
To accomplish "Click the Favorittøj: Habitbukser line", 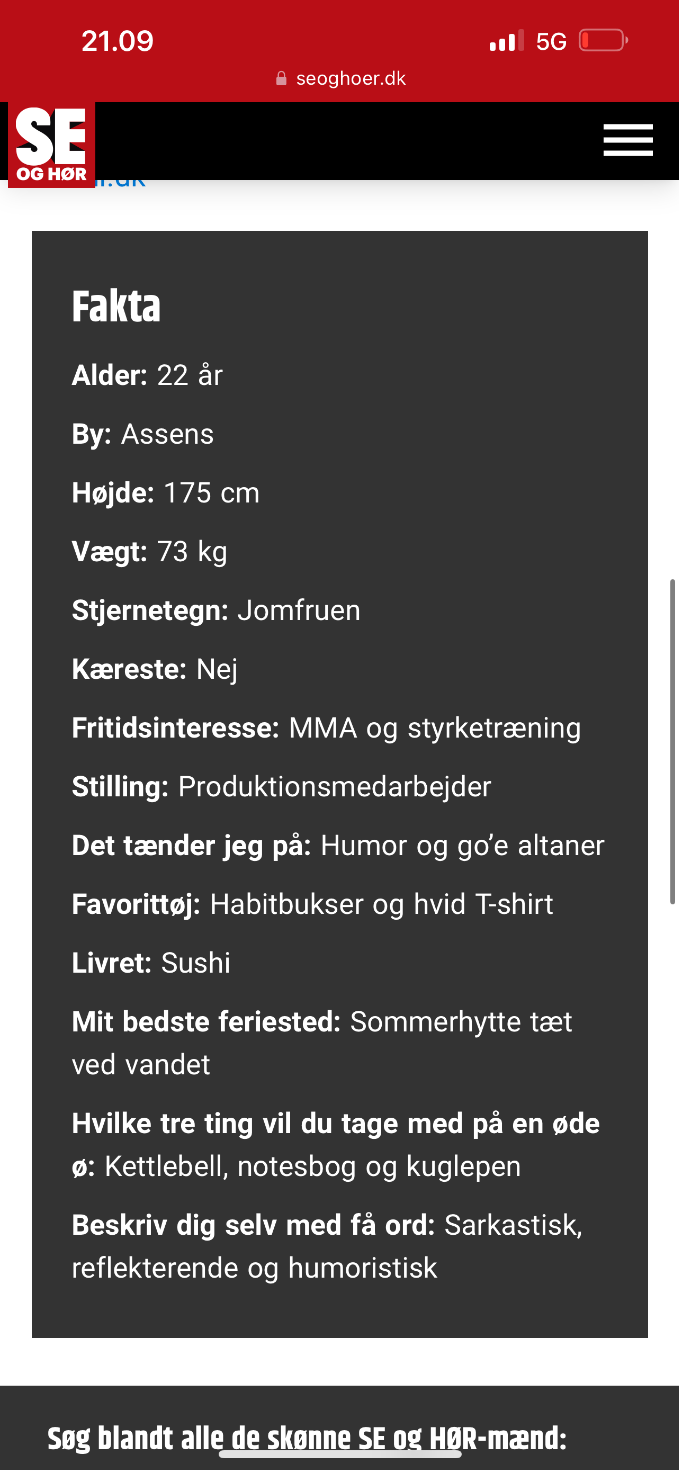I will click(x=313, y=904).
